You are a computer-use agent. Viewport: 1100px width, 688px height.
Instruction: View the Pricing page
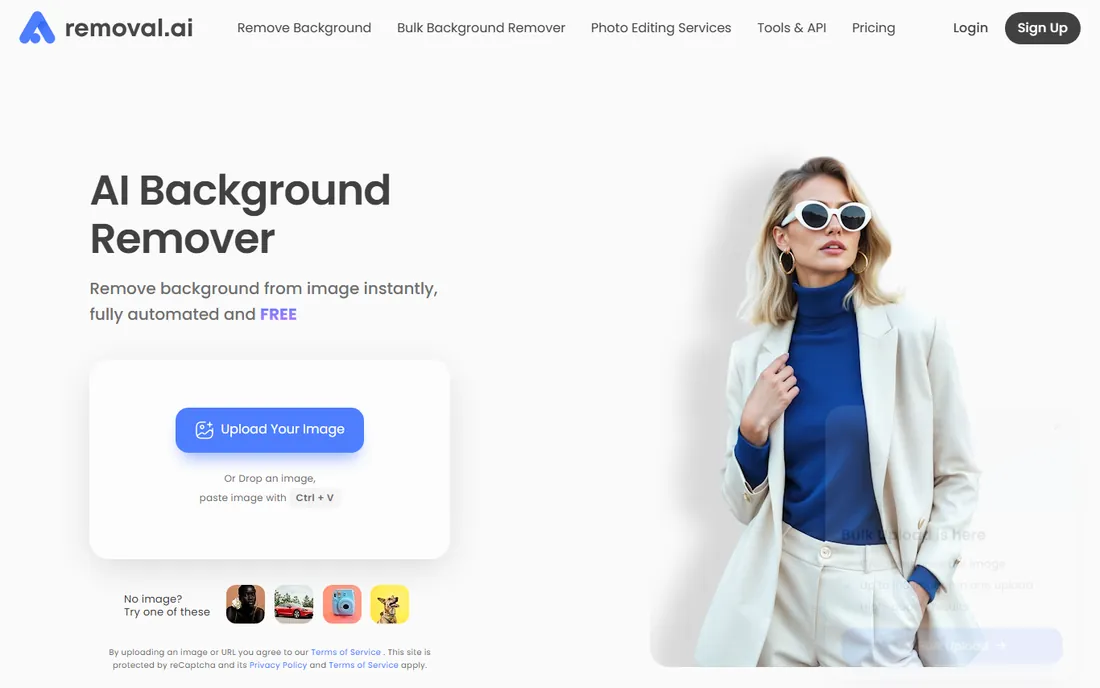click(873, 28)
